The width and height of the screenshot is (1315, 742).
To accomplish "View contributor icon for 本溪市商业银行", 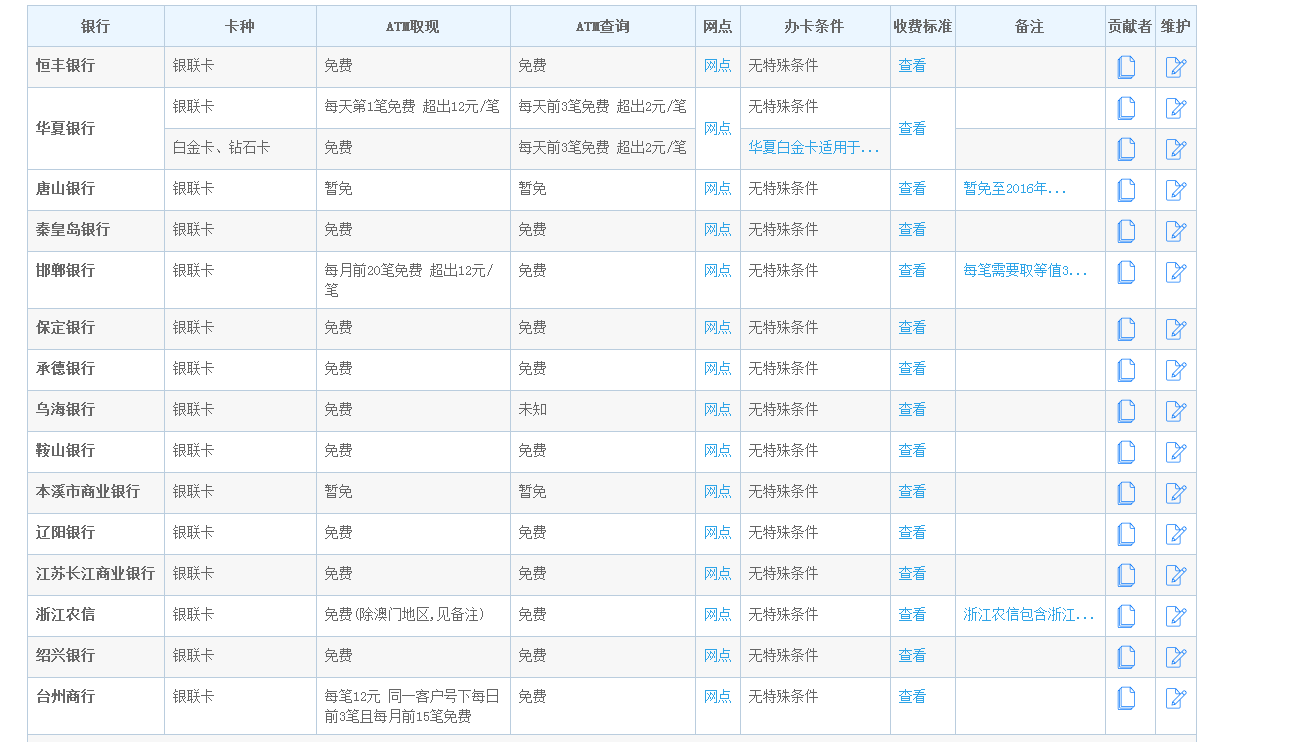I will 1126,493.
